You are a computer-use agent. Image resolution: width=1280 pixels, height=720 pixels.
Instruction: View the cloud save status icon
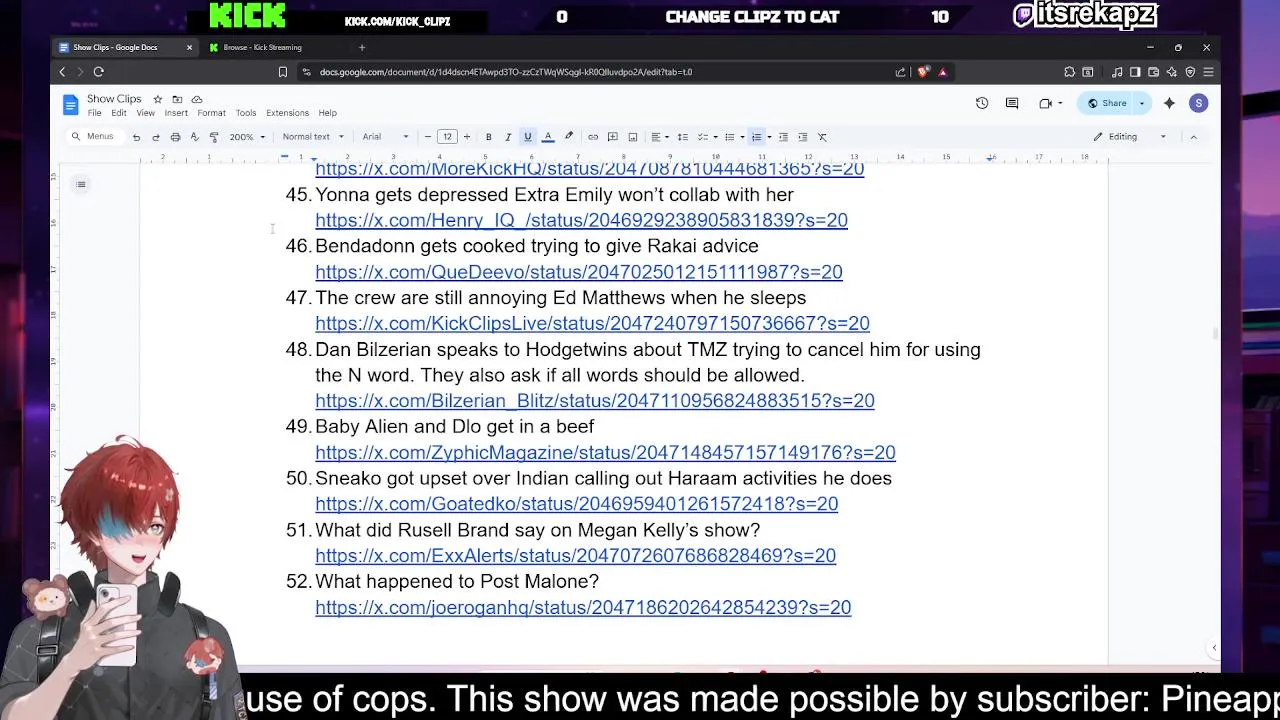197,99
